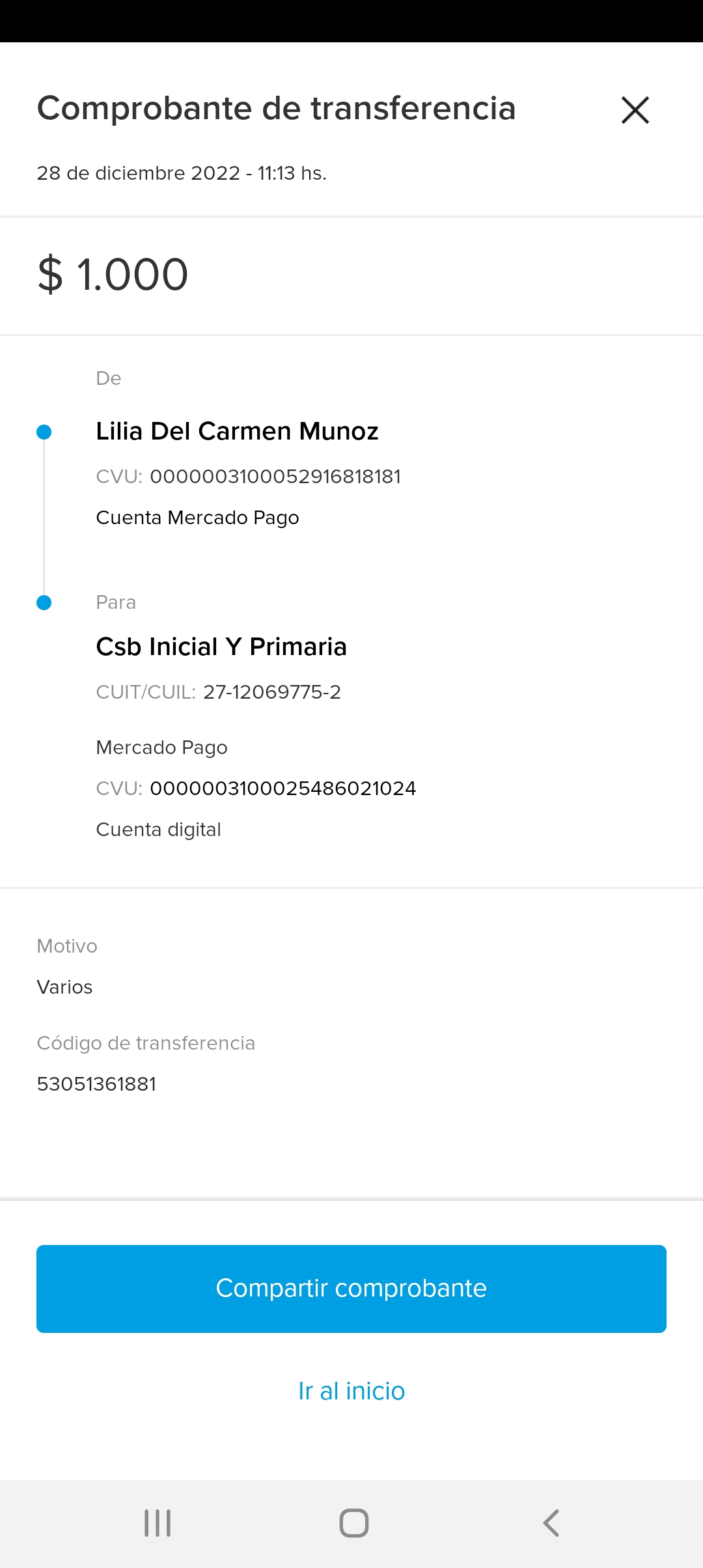Tap the Compartir comprobante button
The height and width of the screenshot is (1568, 703).
(351, 1289)
